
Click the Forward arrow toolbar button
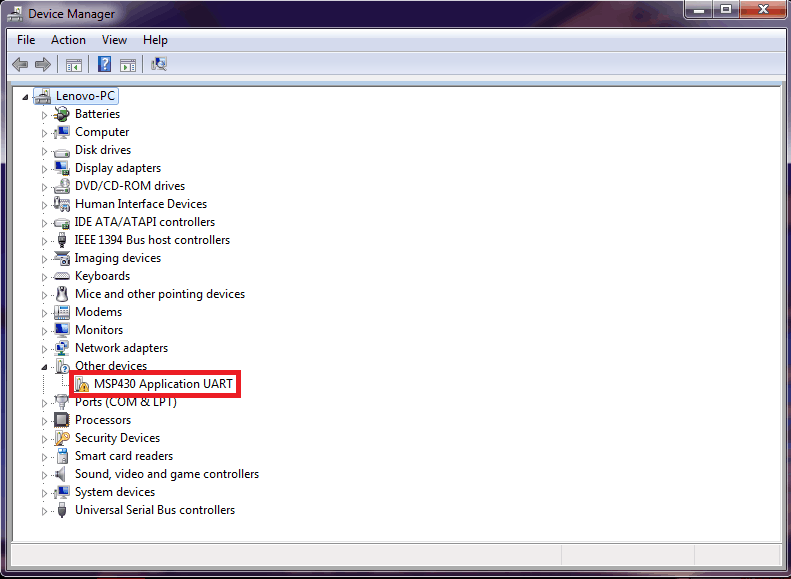point(43,65)
